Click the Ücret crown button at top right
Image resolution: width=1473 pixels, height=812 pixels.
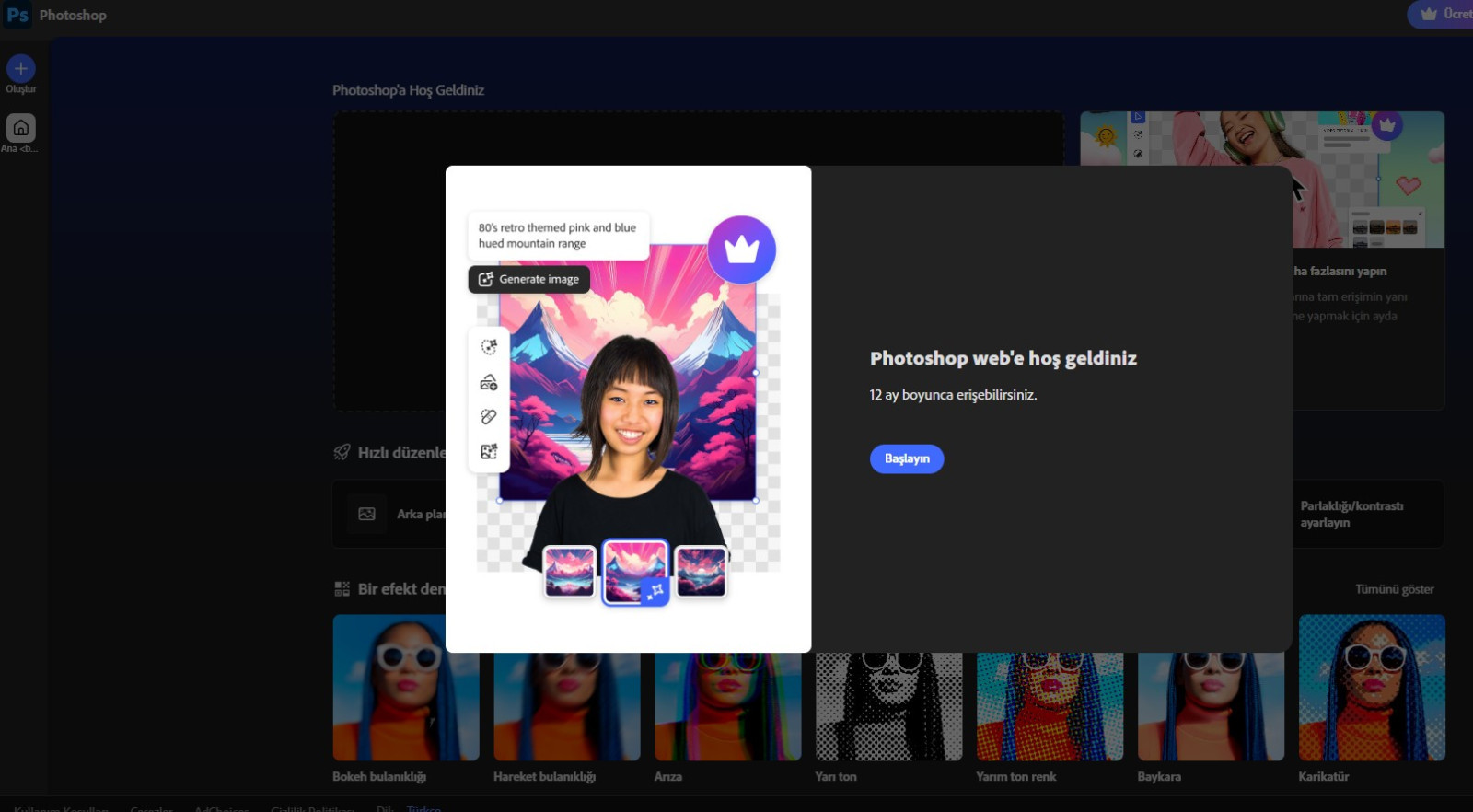[1442, 14]
